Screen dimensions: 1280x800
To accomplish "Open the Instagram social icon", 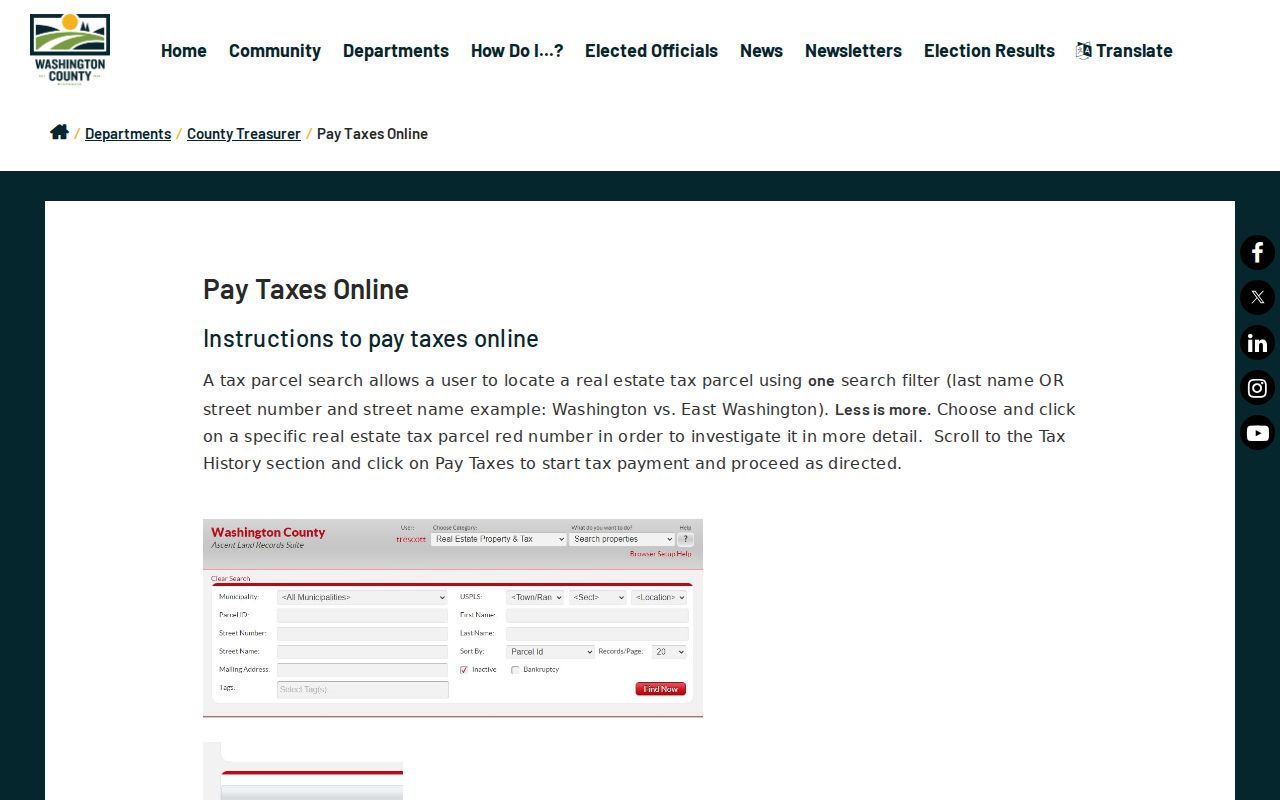I will point(1257,388).
